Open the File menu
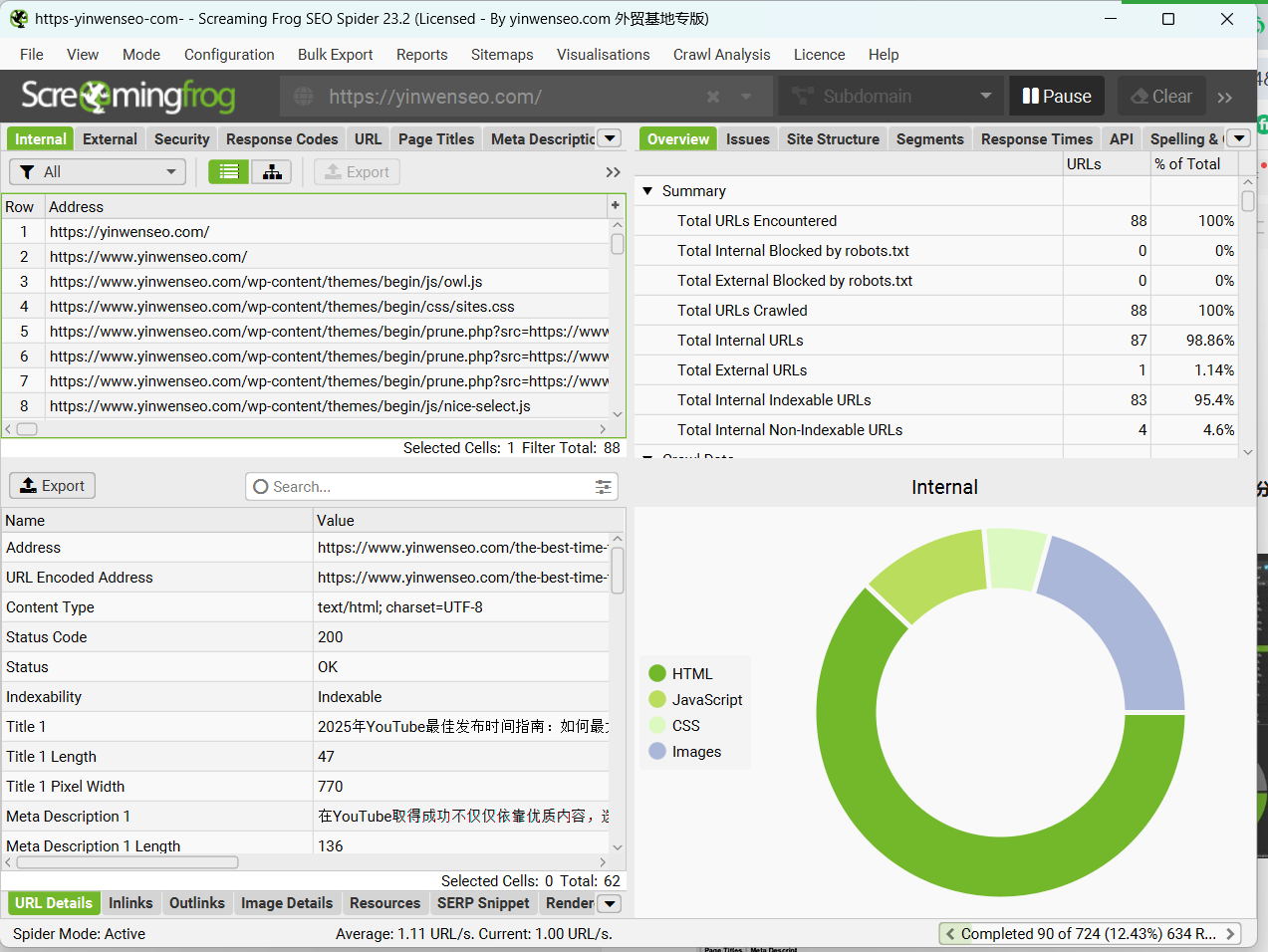Viewport: 1268px width, 952px height. tap(32, 55)
